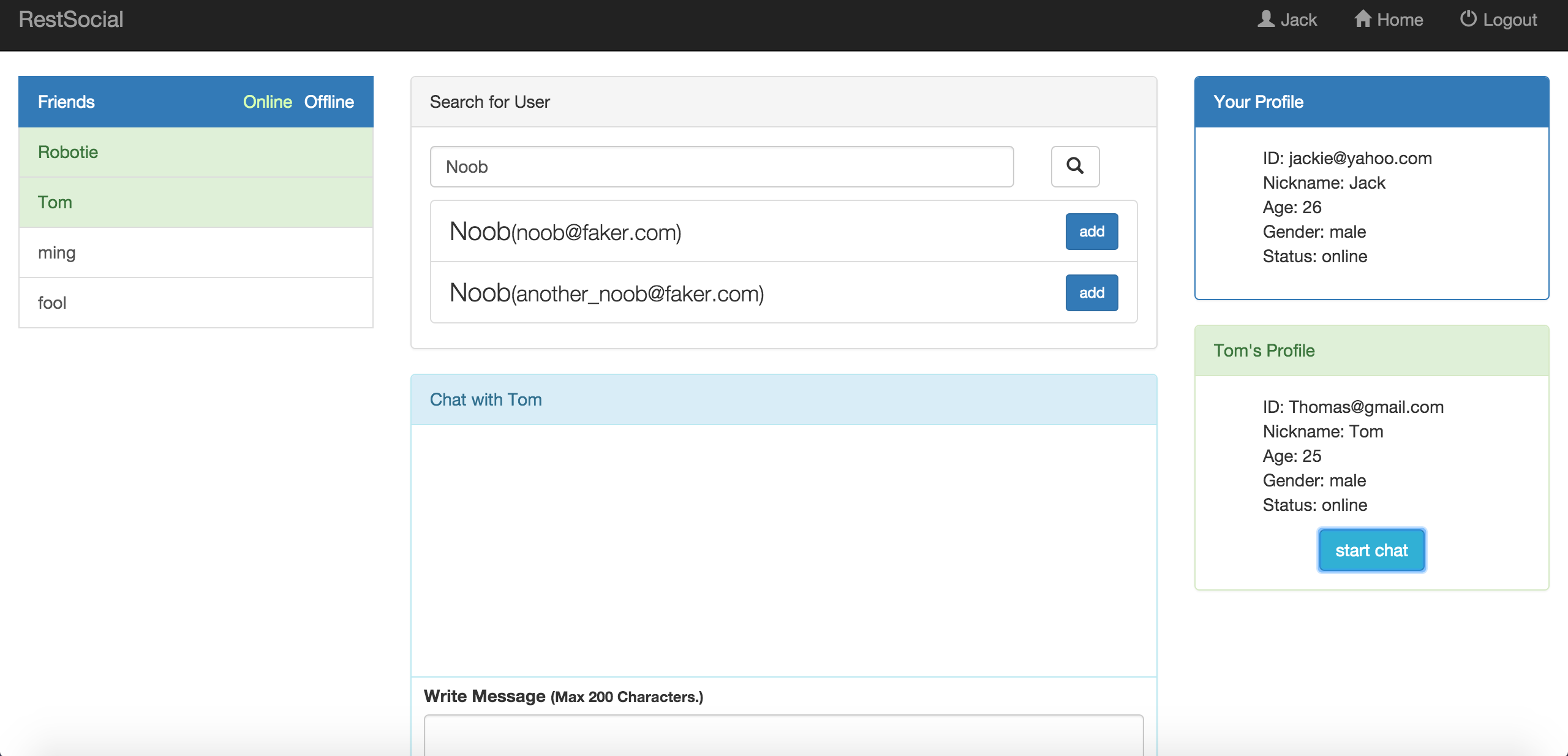Click ID: Thomas@gmail.com text
Viewport: 1568px width, 756px height.
pos(1353,407)
